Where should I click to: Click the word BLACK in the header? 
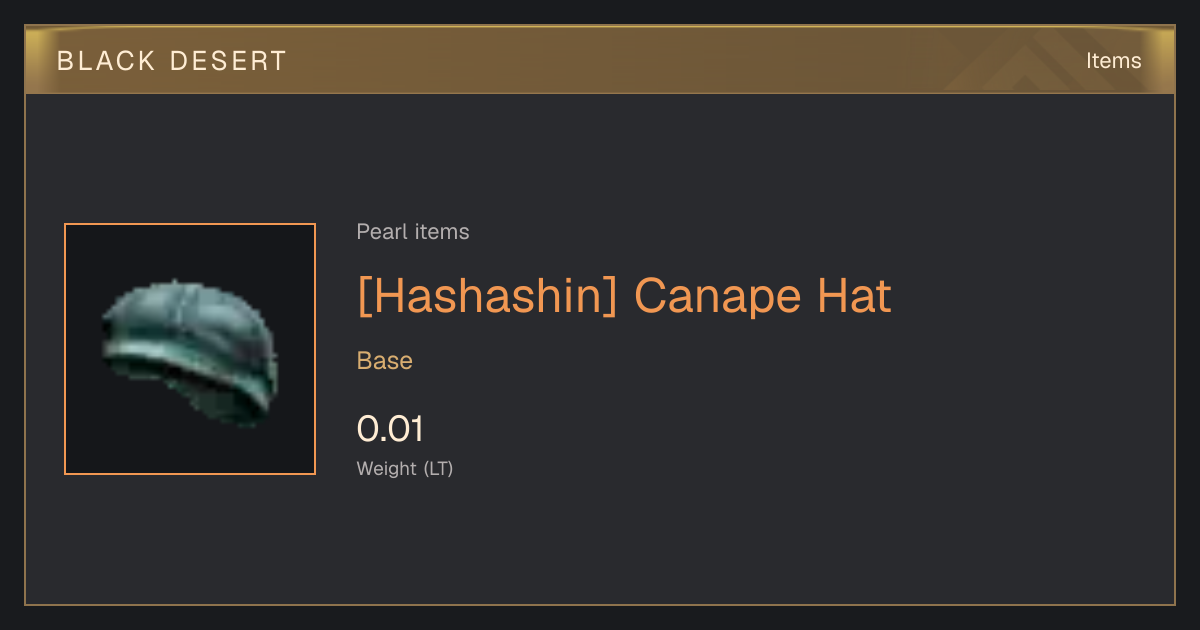[106, 61]
